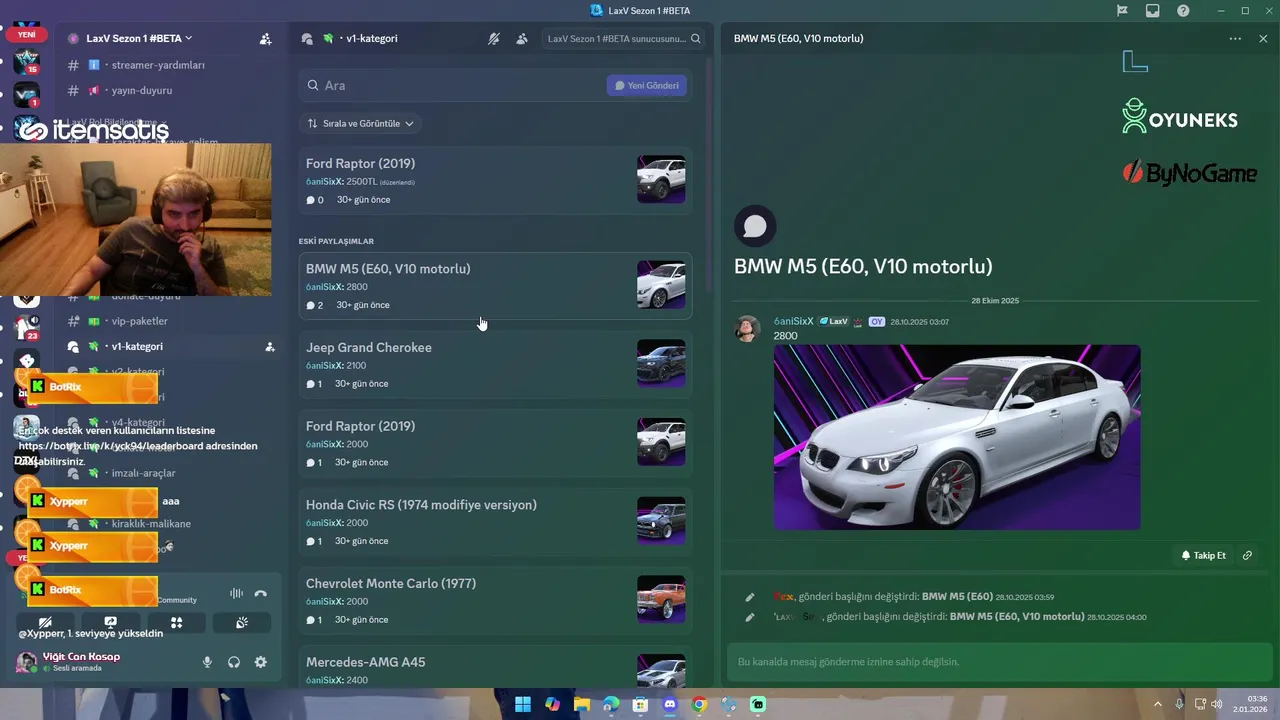
Task: Click LaxV server tag badge
Action: coord(834,321)
